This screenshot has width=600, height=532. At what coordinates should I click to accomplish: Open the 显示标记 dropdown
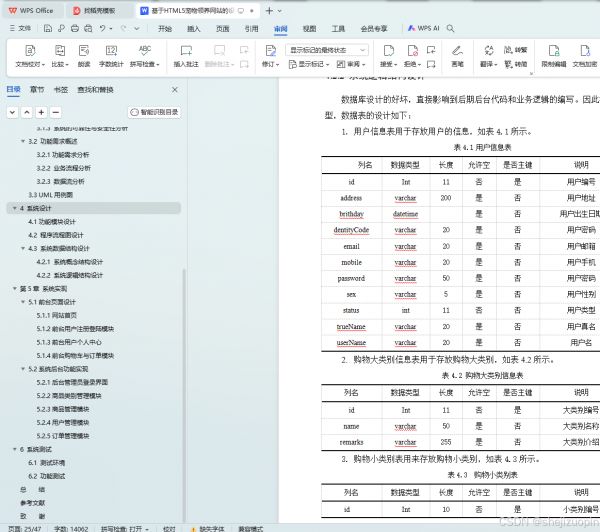[309, 64]
